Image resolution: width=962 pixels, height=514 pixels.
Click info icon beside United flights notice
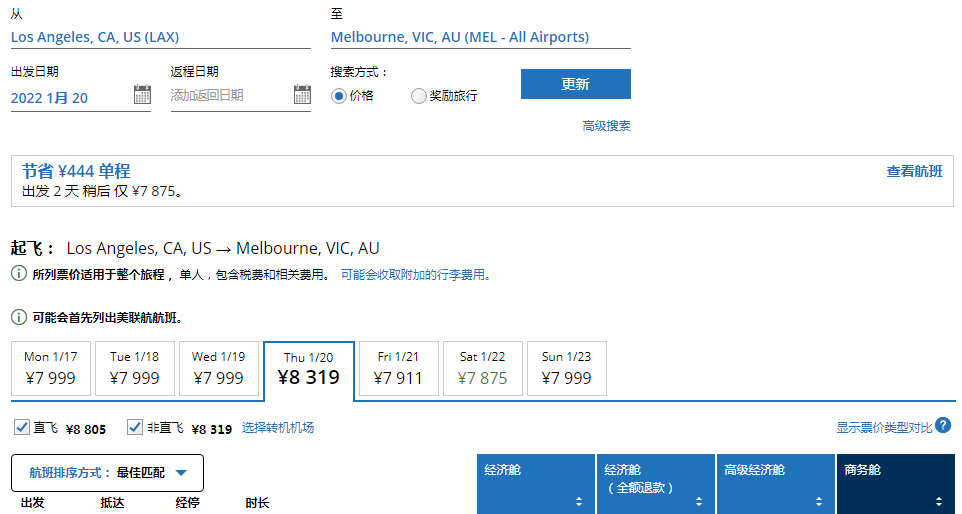[x=19, y=317]
